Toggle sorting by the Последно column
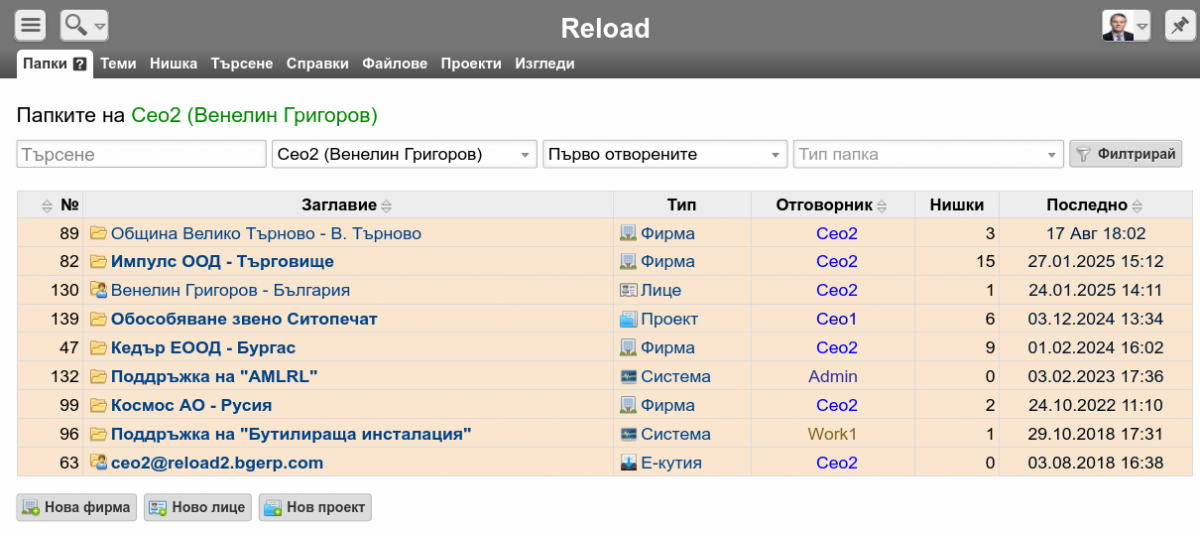 (x=1138, y=206)
